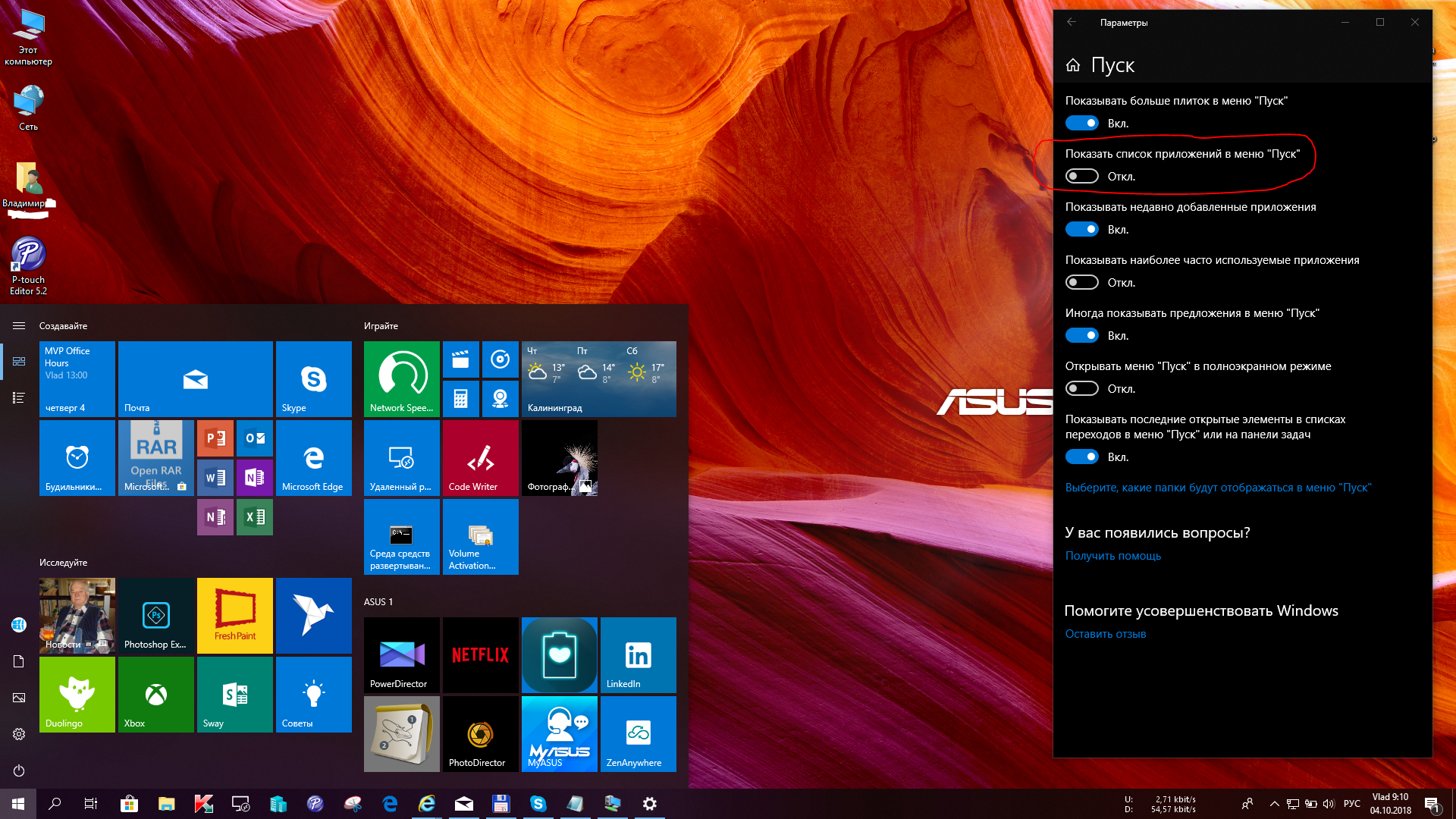Click 'Оставить отзыв' feedback link
The image size is (1456, 819).
(x=1104, y=633)
